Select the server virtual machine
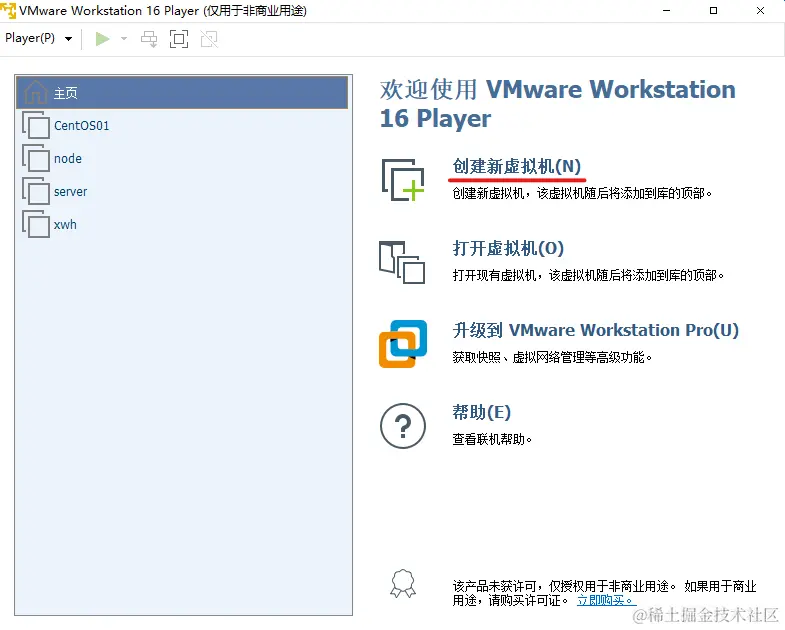This screenshot has height=630, width=785. [182, 191]
